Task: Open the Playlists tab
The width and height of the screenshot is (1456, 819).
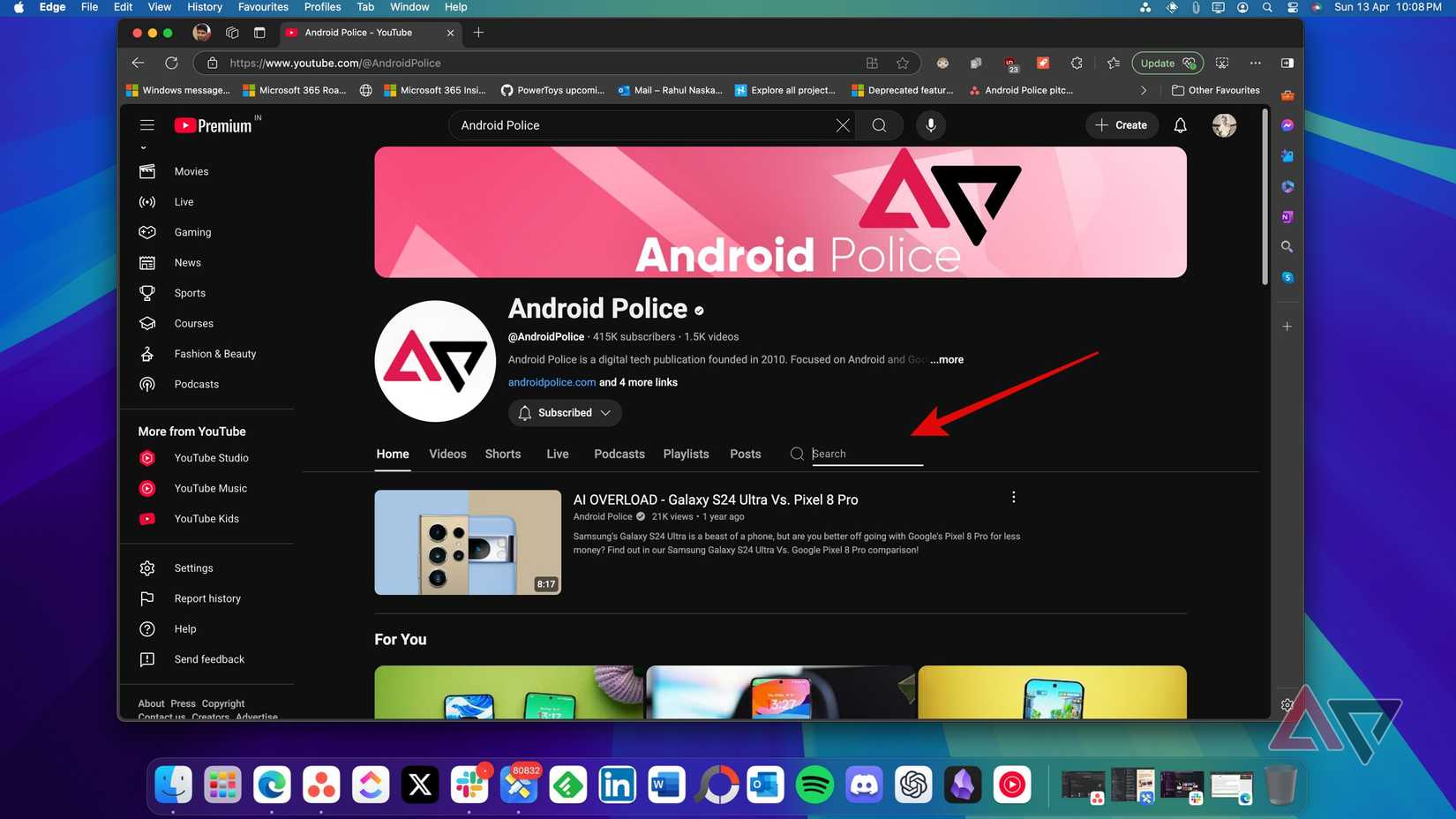Action: click(686, 454)
